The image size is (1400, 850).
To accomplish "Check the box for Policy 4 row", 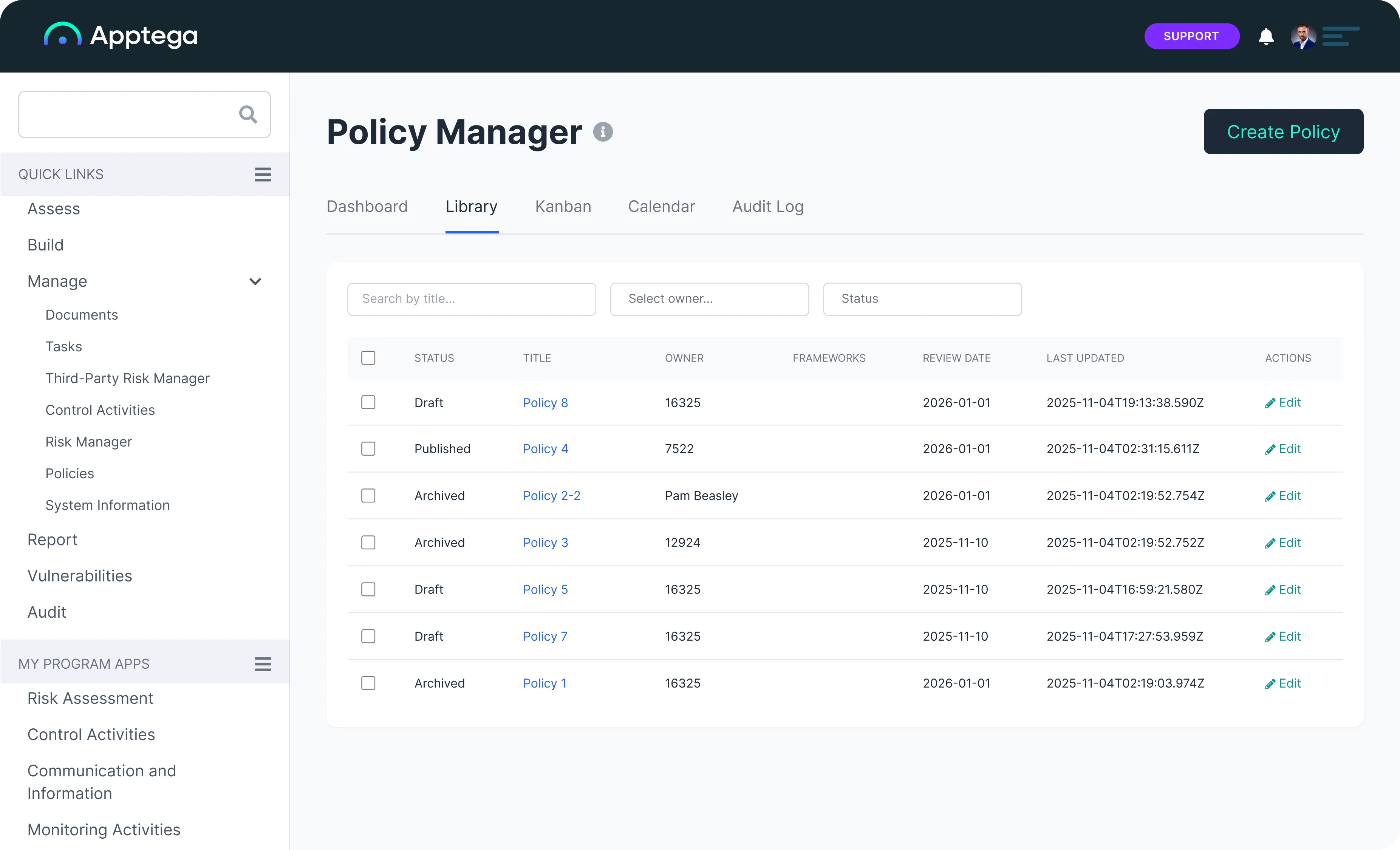I will [368, 449].
